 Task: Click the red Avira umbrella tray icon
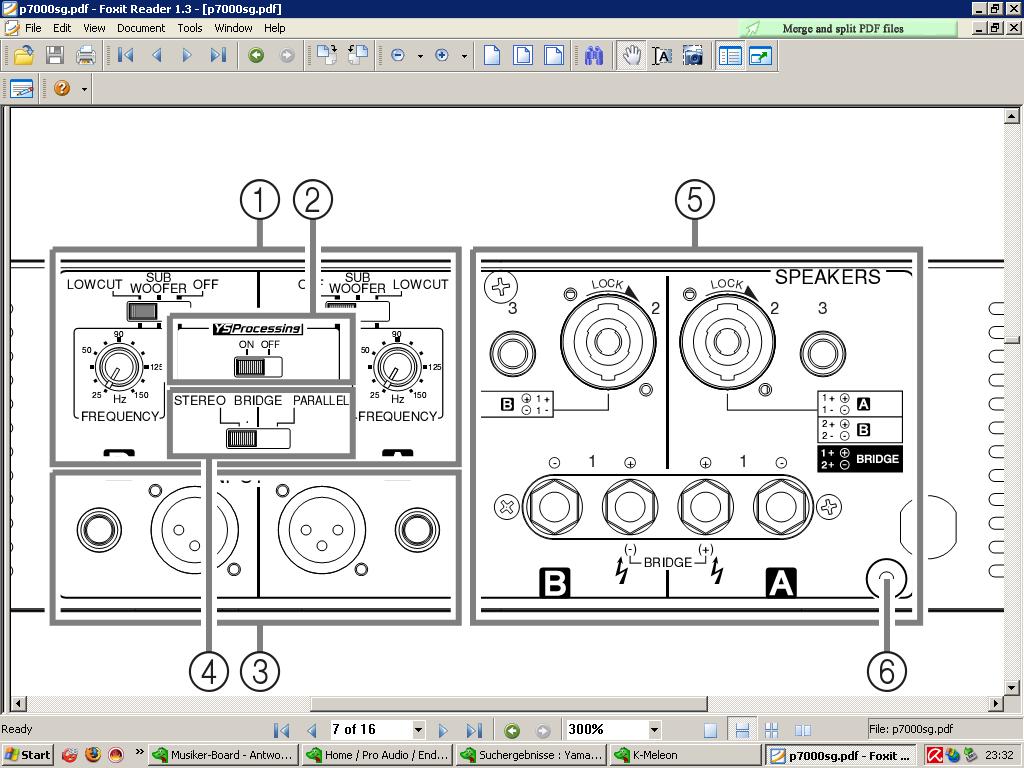(x=935, y=756)
